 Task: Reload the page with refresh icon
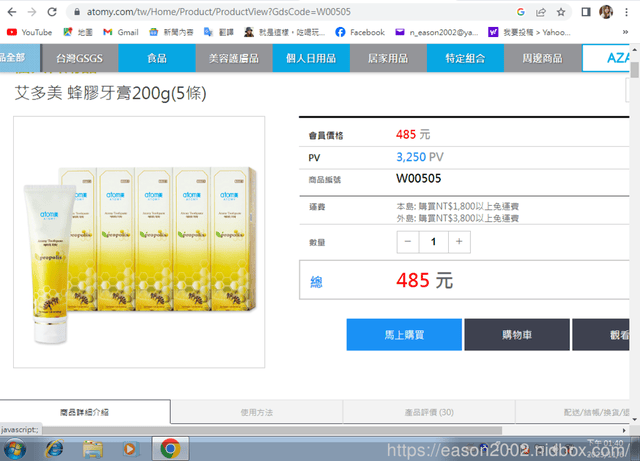click(x=52, y=12)
